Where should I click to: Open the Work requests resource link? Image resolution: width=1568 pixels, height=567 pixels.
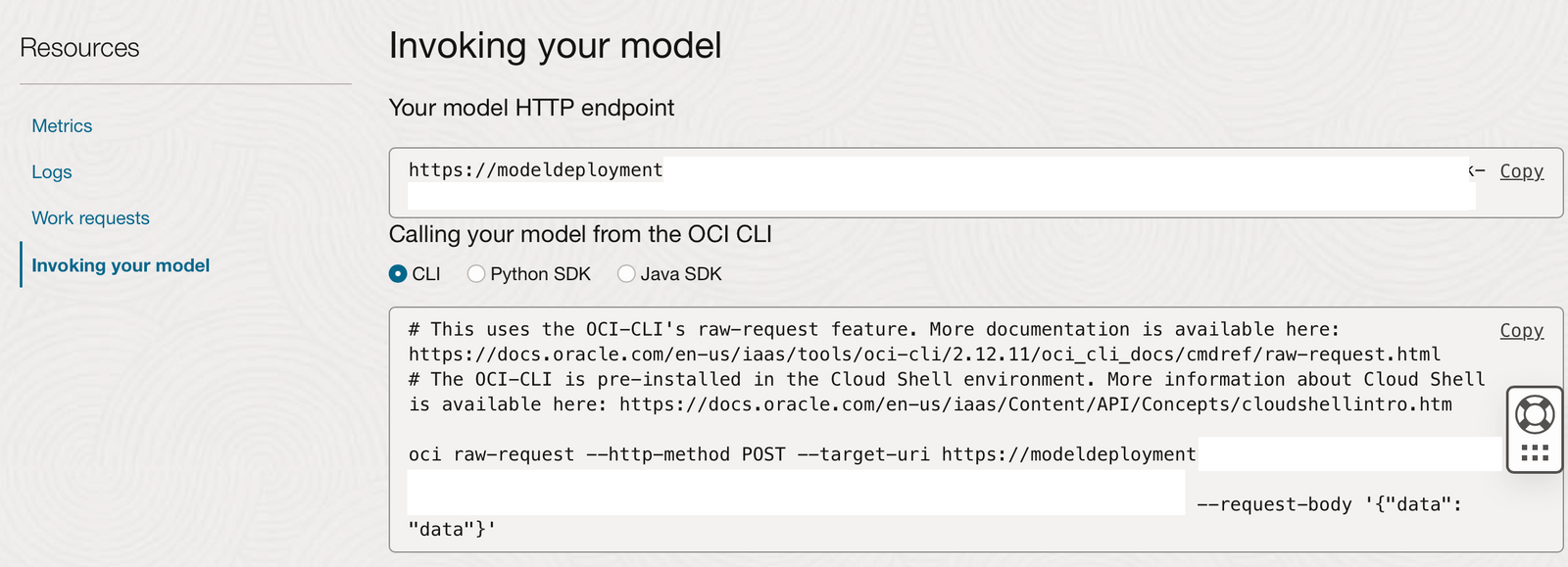point(90,218)
